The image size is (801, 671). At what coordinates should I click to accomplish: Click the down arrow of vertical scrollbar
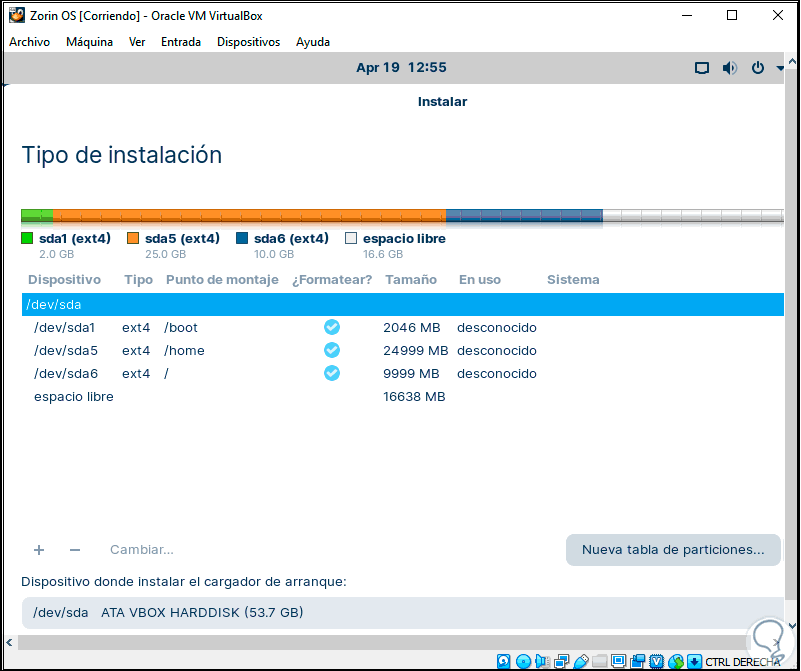click(x=792, y=625)
